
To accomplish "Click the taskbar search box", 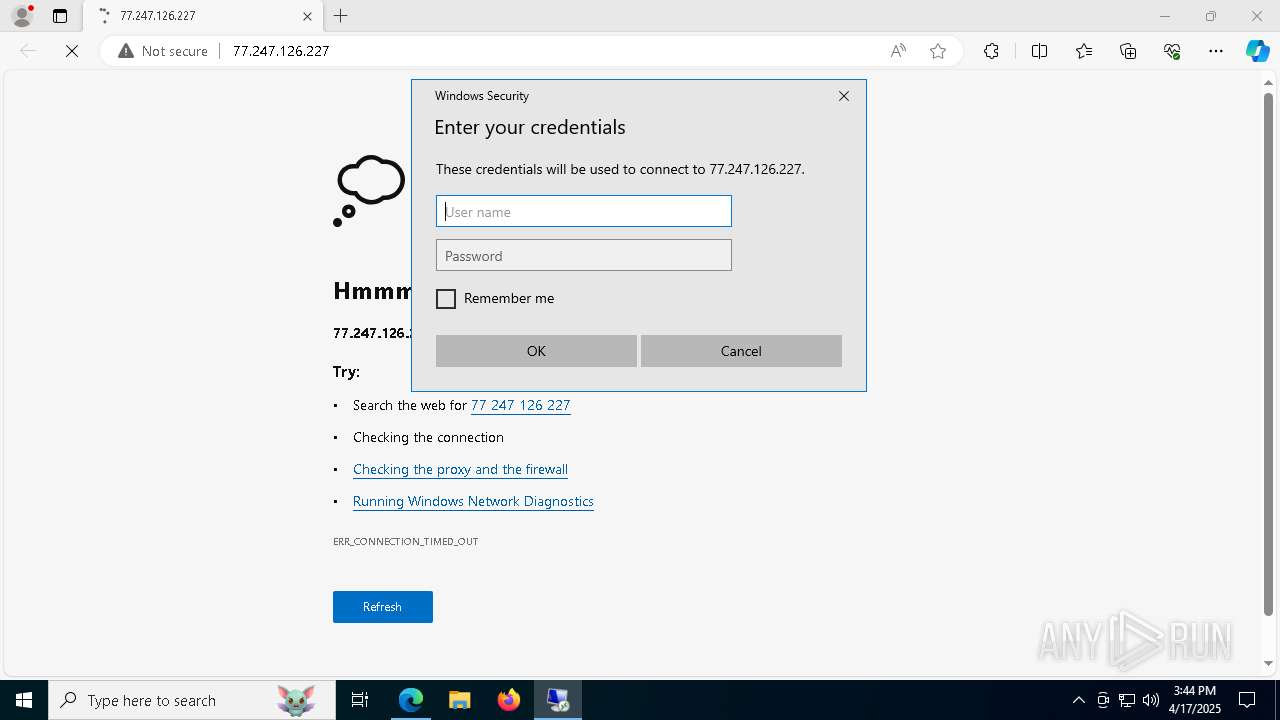I will coord(192,700).
